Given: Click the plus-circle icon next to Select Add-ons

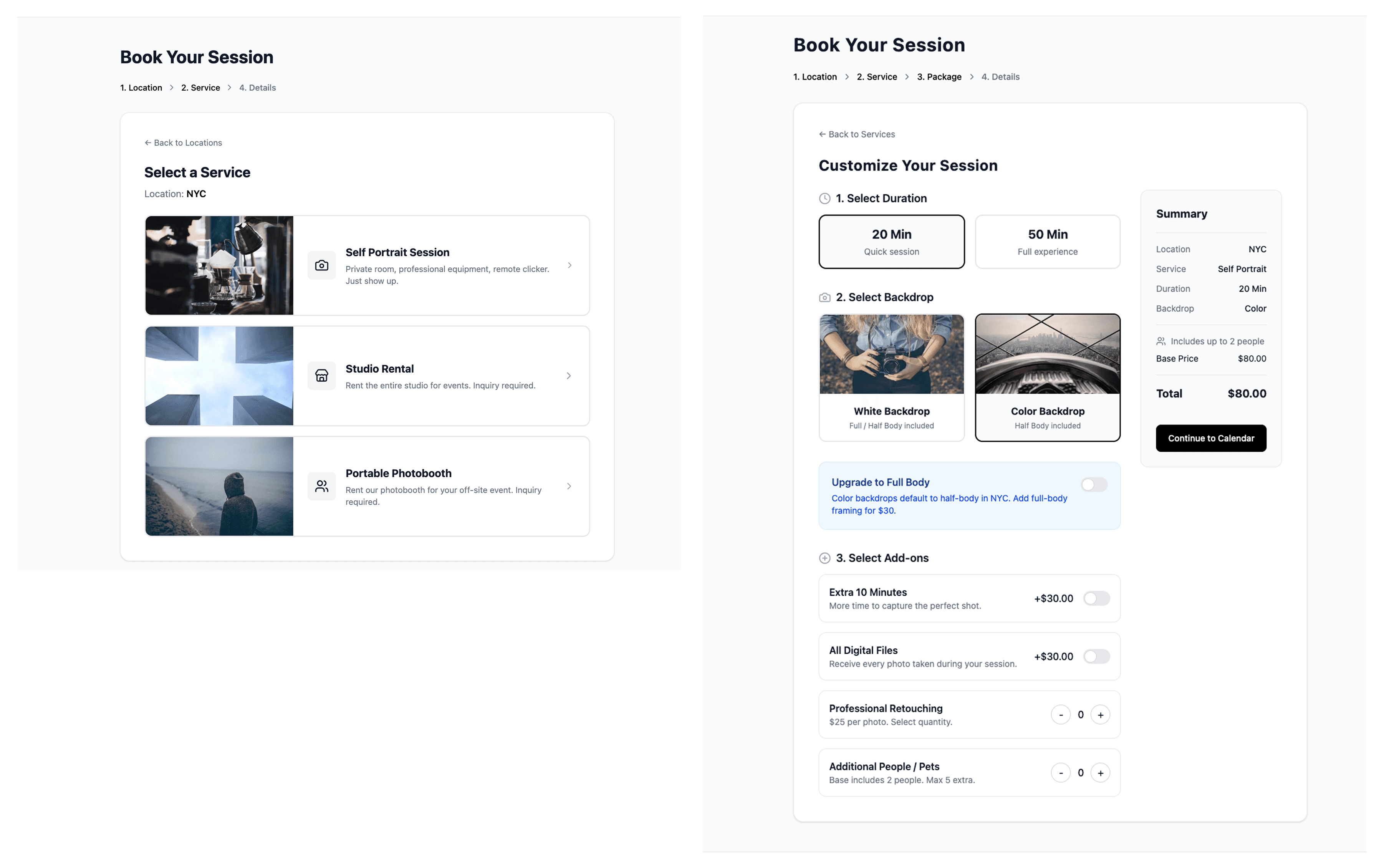Looking at the screenshot, I should pos(824,558).
